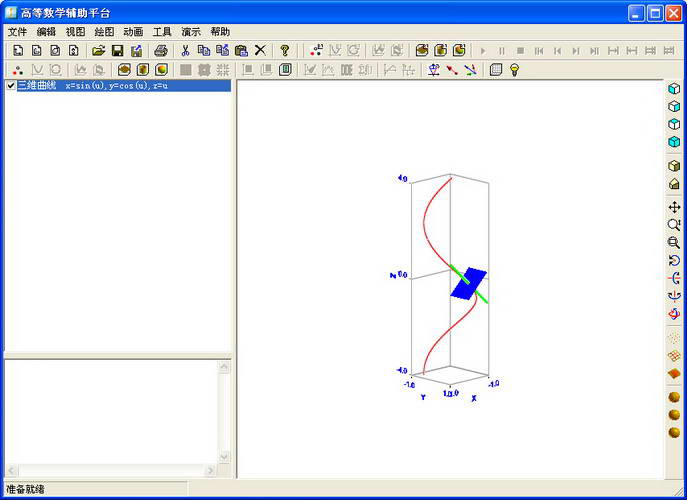
Task: Click the Open file folder icon
Action: point(98,50)
